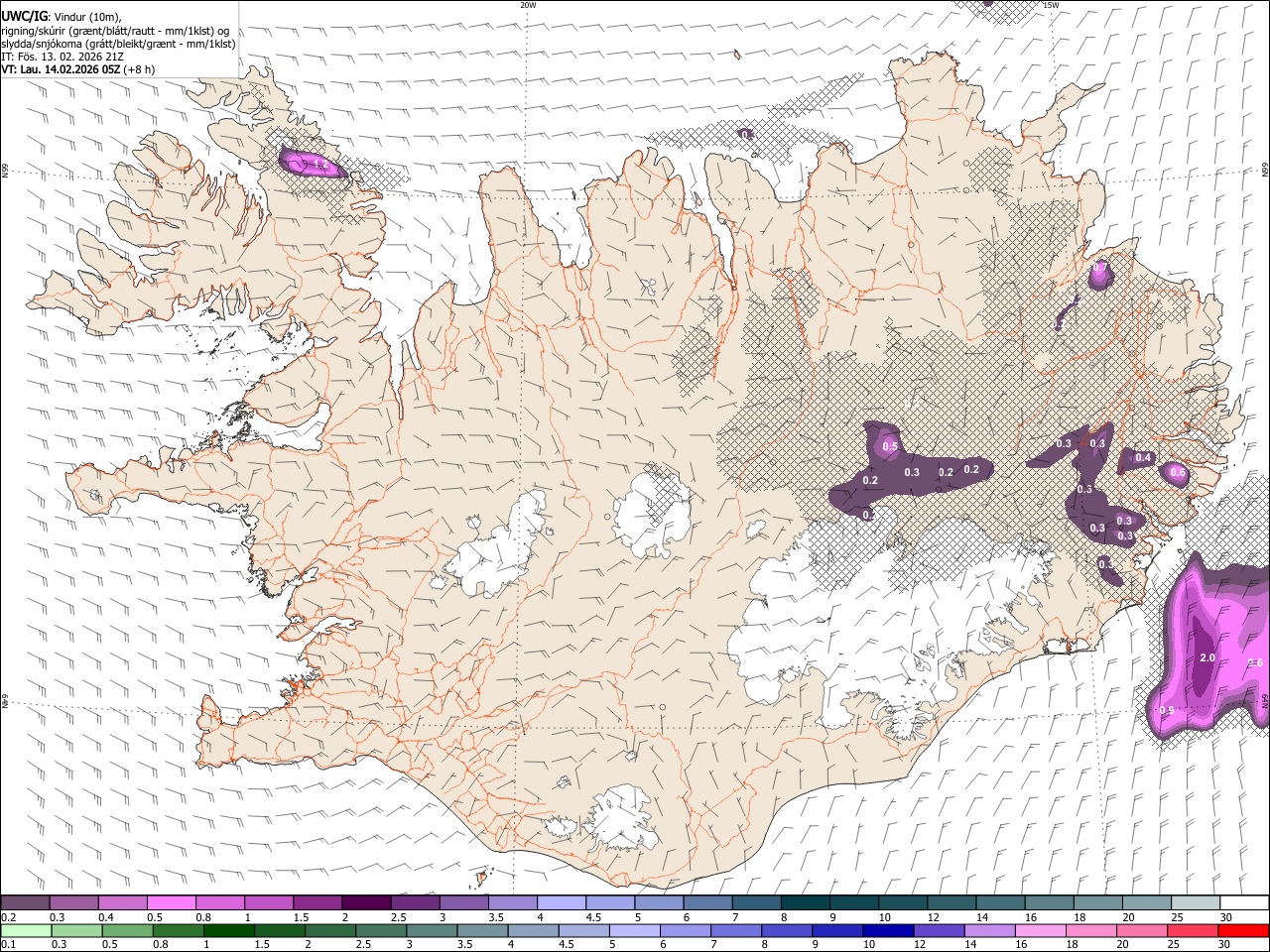Screen dimensions: 1270x952
Task: Select the palest green 0.1 swatch in rain legend
Action: click(x=26, y=930)
